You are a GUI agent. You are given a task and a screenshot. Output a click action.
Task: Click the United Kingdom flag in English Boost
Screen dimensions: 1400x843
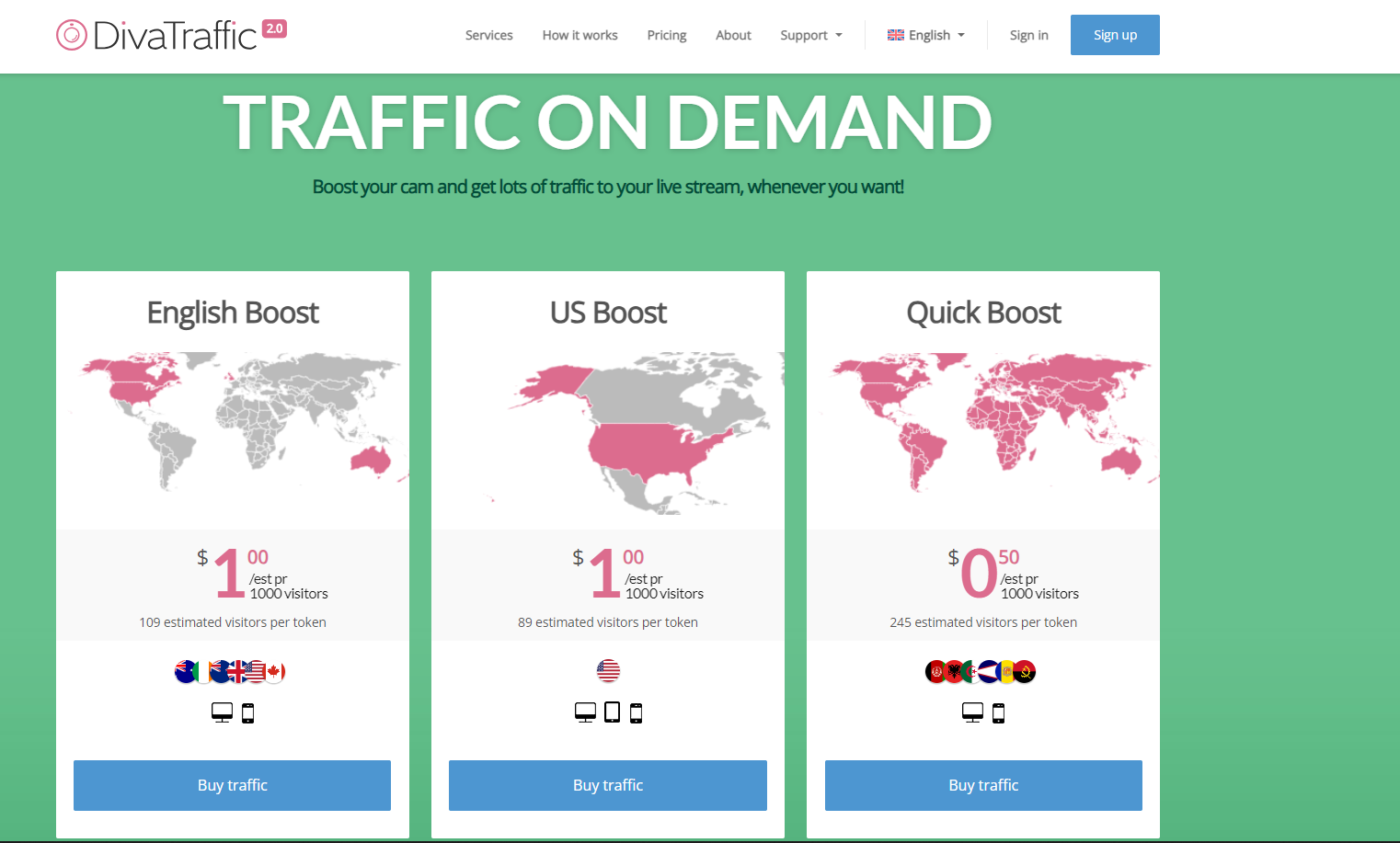pos(238,671)
